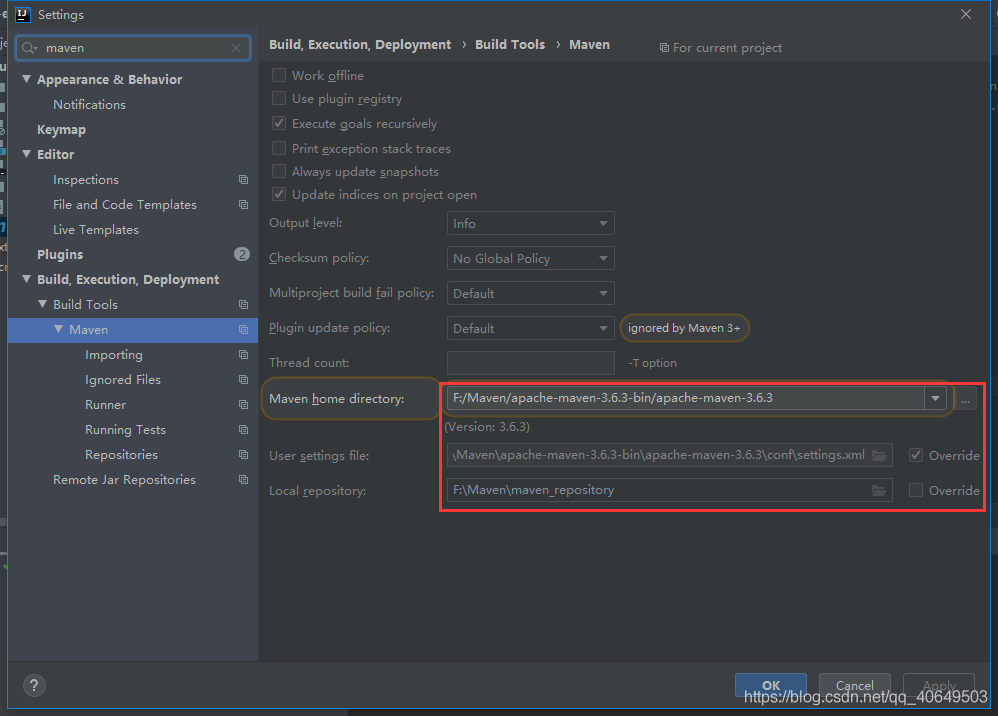Select Keymap in settings tree
The height and width of the screenshot is (716, 998).
(61, 129)
